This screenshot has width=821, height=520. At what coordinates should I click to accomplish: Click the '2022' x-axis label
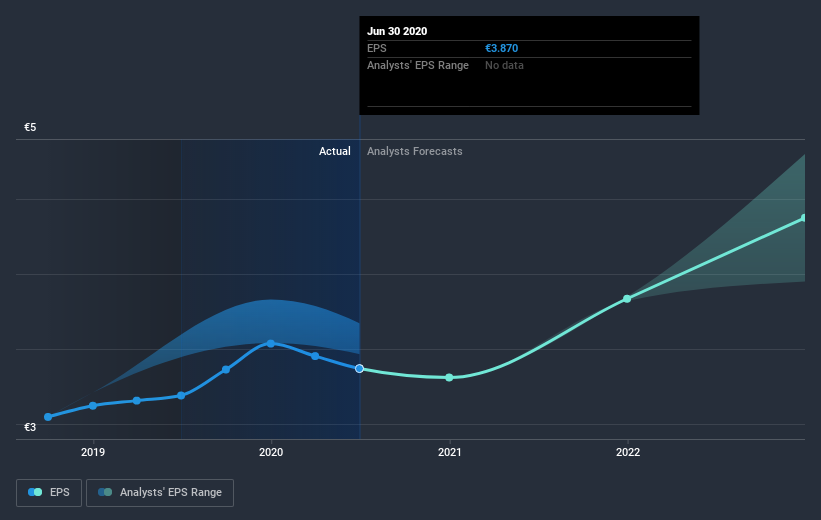tap(627, 452)
